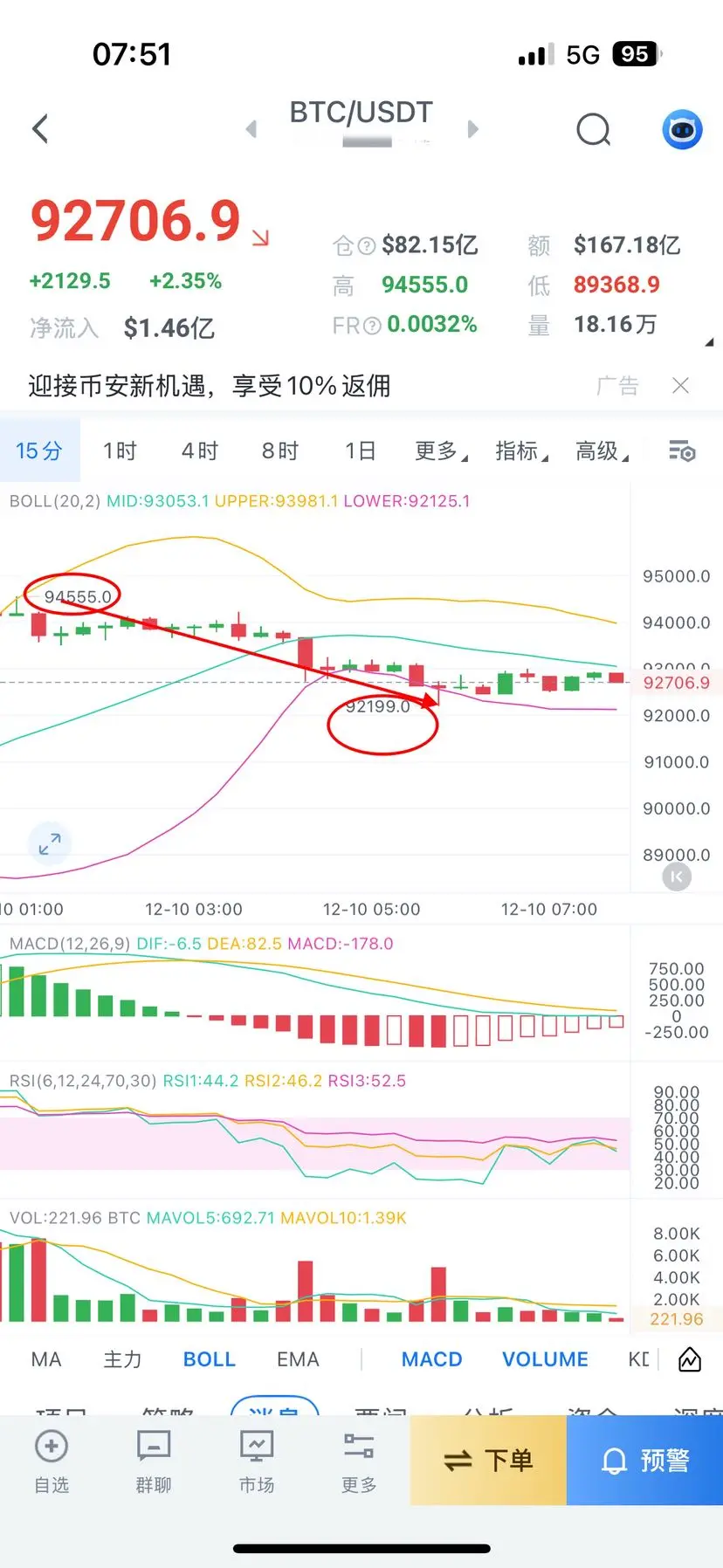
Task: Toggle the MA indicator
Action: pos(46,1359)
